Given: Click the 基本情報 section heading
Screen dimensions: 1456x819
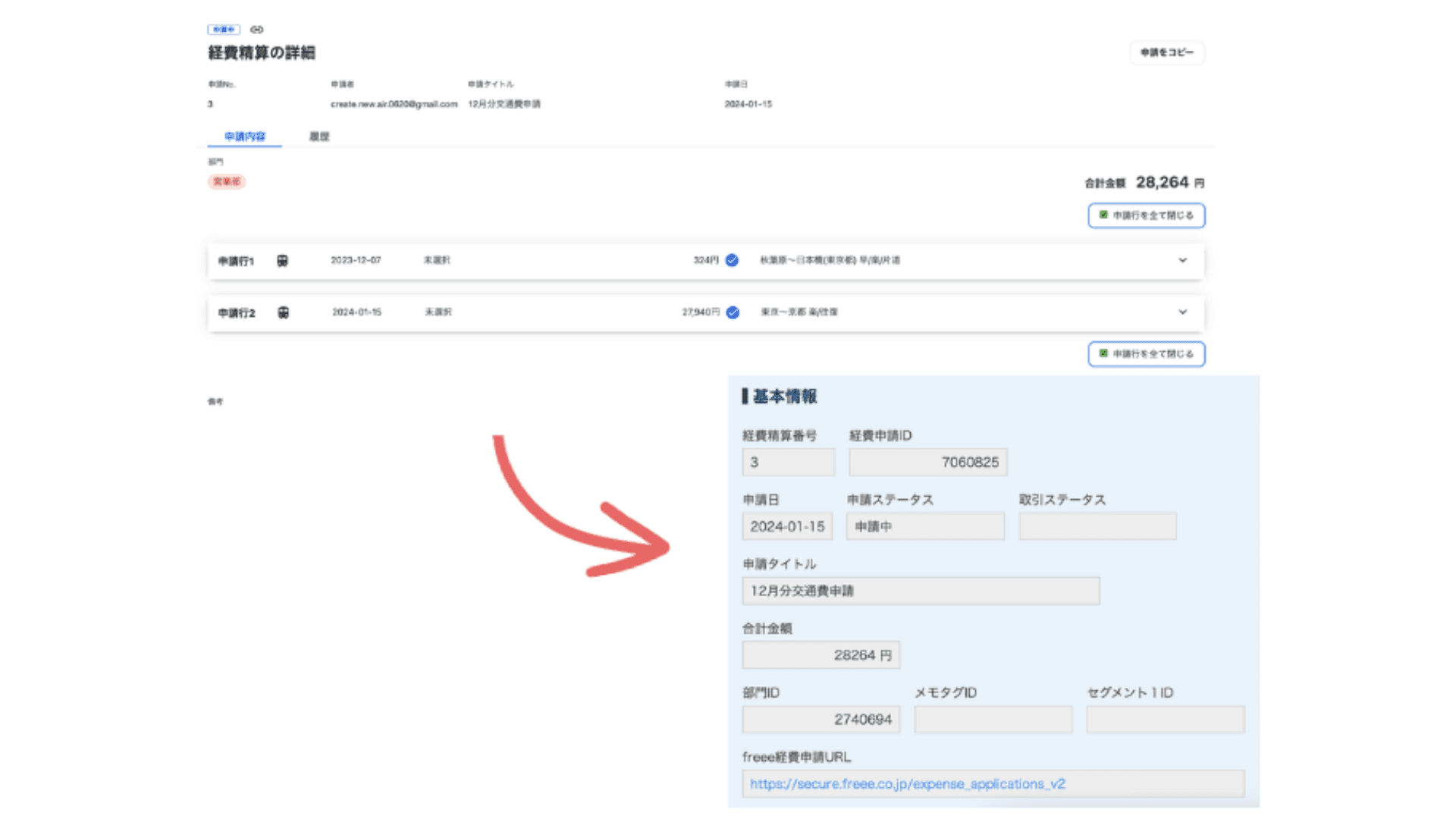Looking at the screenshot, I should 784,397.
